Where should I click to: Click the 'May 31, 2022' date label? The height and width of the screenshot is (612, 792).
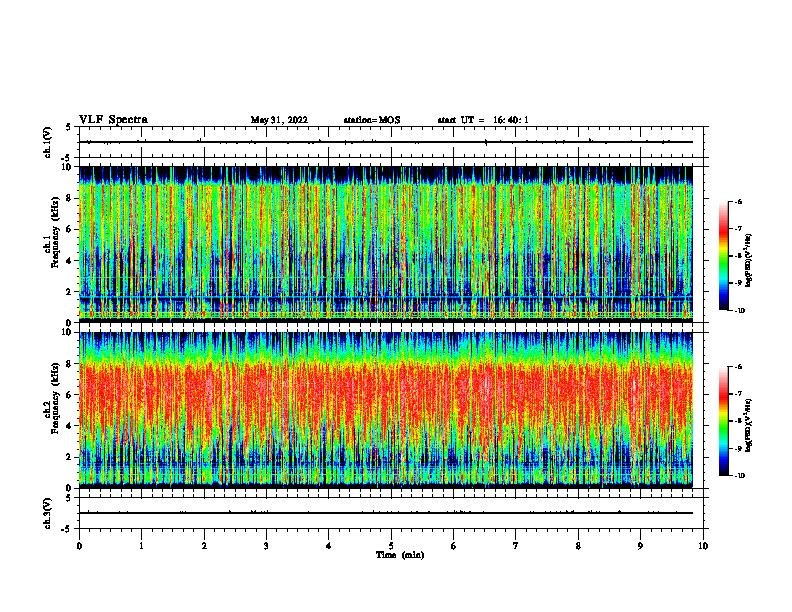tap(279, 120)
